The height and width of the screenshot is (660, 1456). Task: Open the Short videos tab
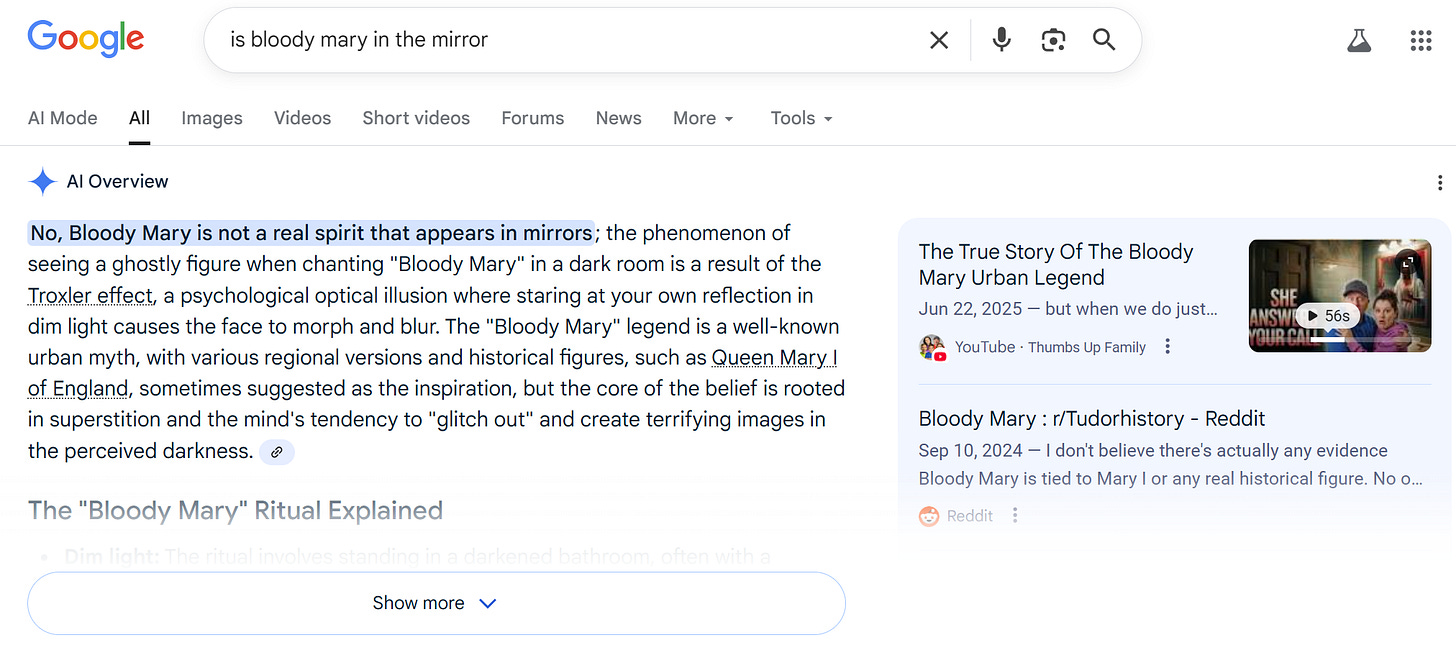(x=416, y=118)
